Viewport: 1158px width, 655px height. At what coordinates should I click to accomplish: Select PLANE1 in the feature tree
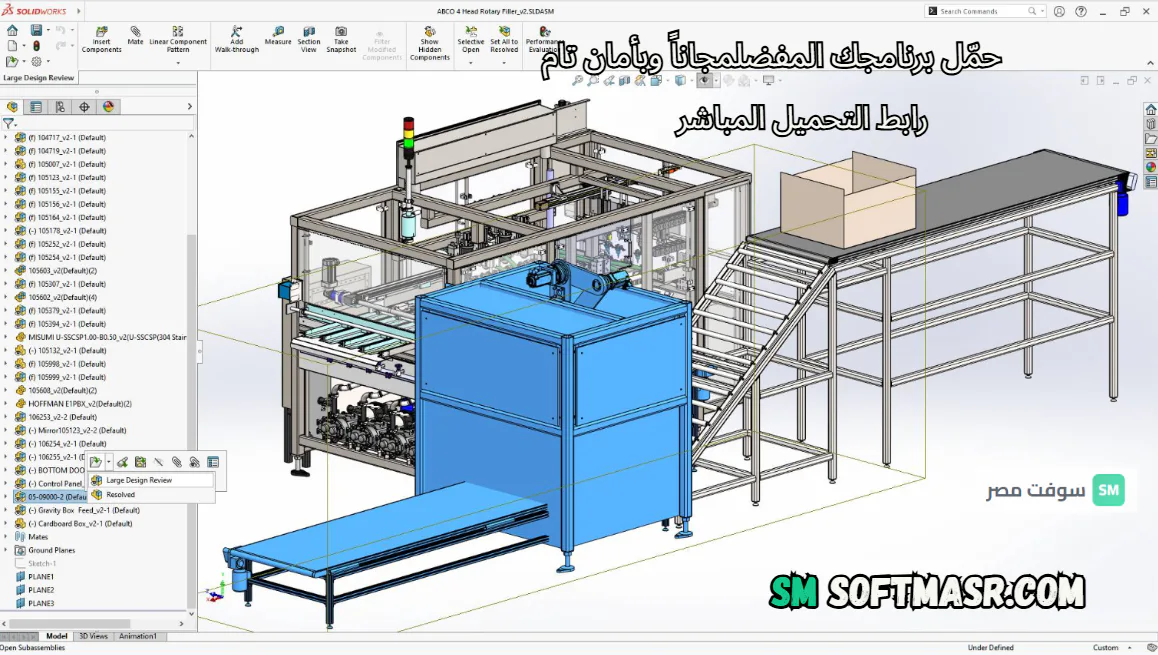[x=41, y=577]
